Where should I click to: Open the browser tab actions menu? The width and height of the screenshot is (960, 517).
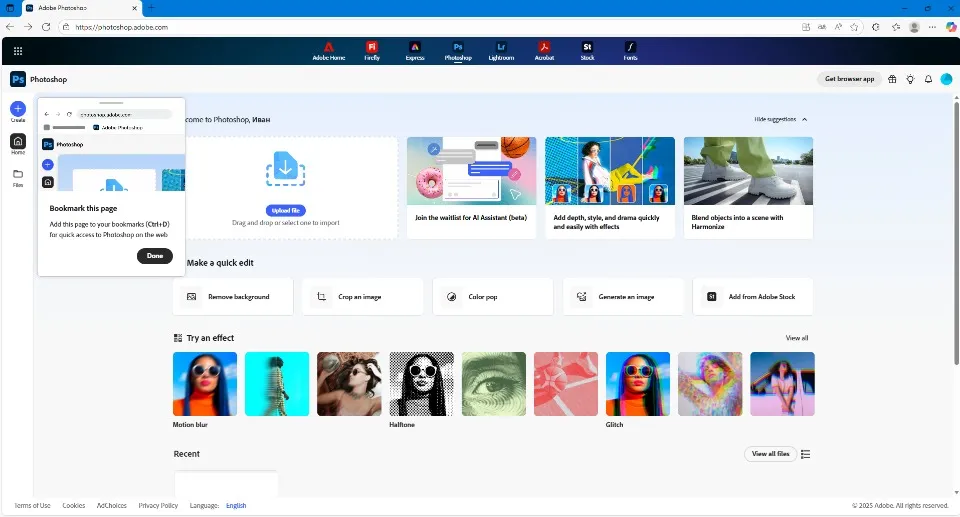pos(10,8)
